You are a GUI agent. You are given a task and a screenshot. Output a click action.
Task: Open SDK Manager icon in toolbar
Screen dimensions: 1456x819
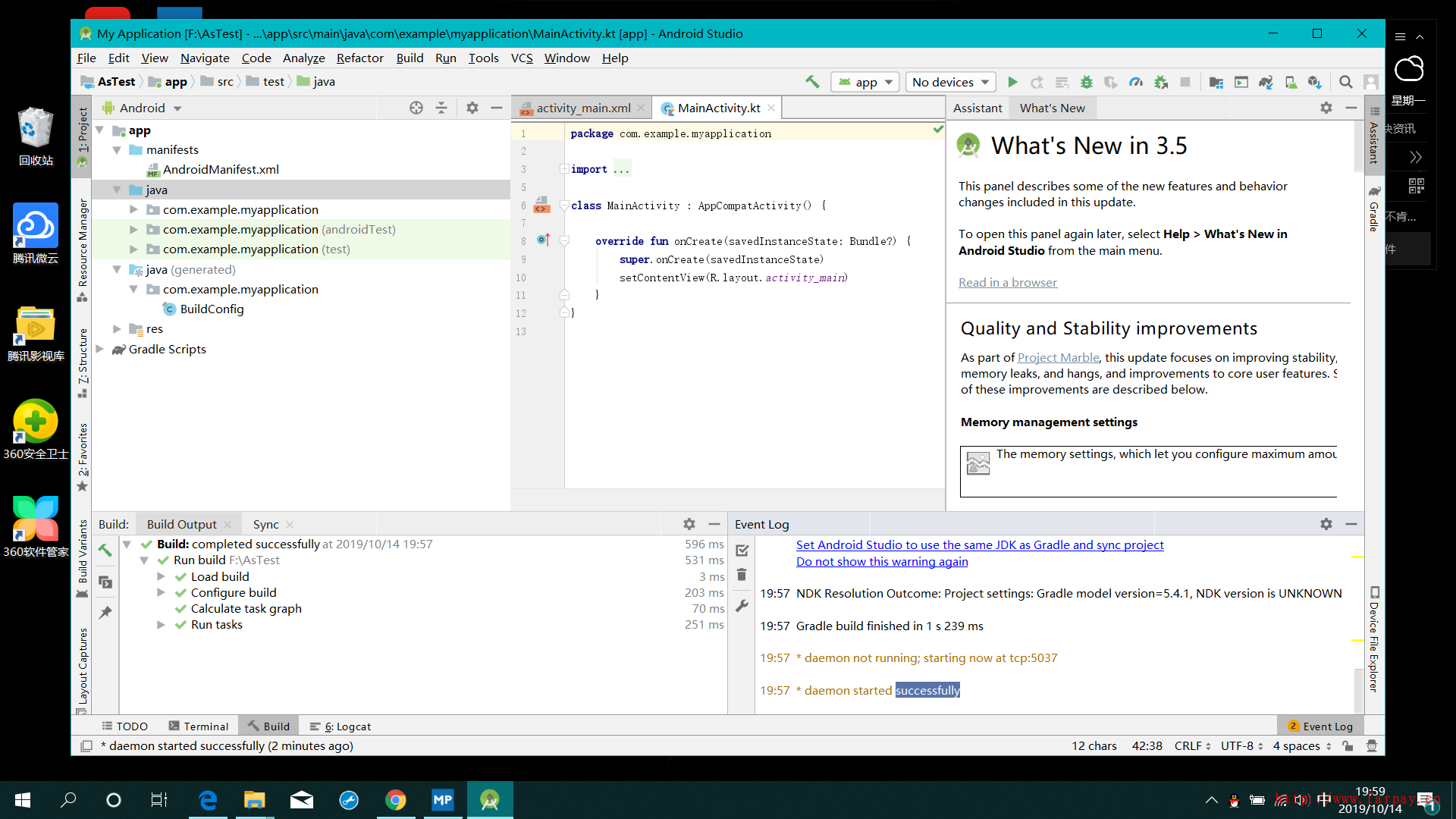[x=1315, y=82]
